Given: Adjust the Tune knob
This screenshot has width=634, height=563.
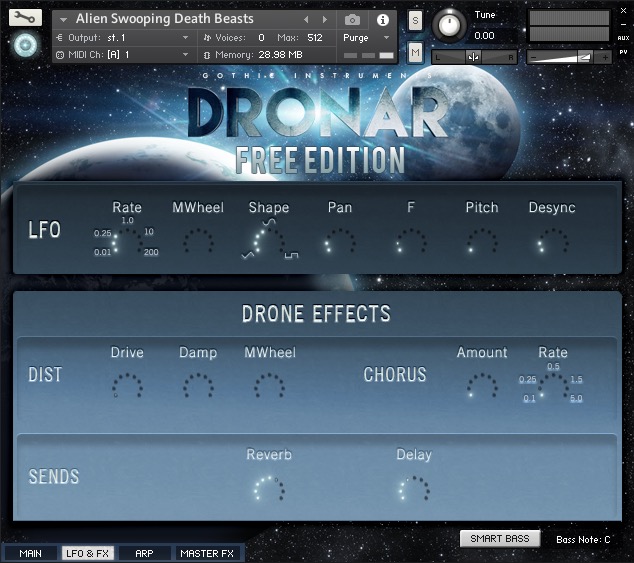Looking at the screenshot, I should click(x=449, y=26).
